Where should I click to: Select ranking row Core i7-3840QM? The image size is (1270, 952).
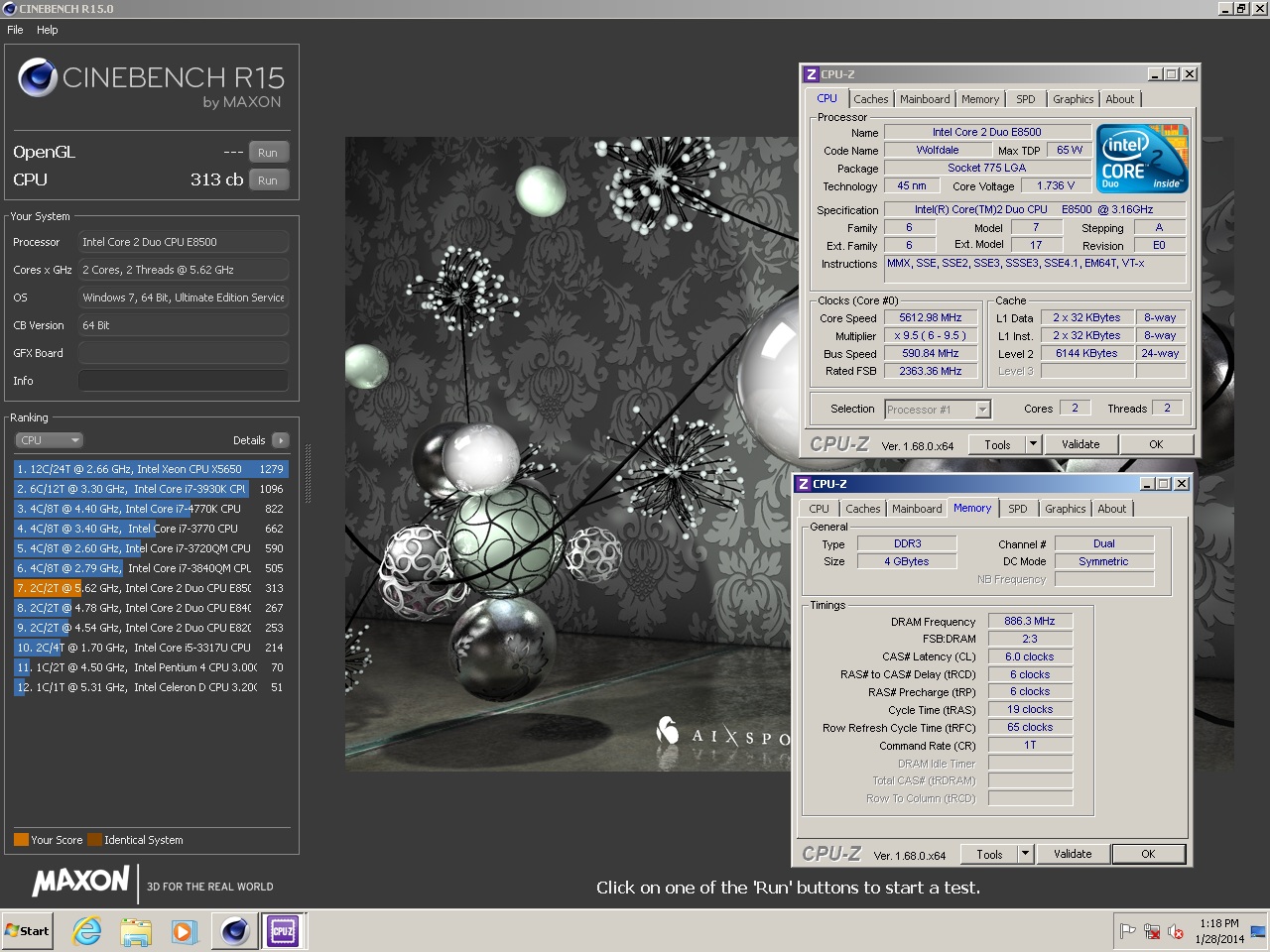(151, 568)
